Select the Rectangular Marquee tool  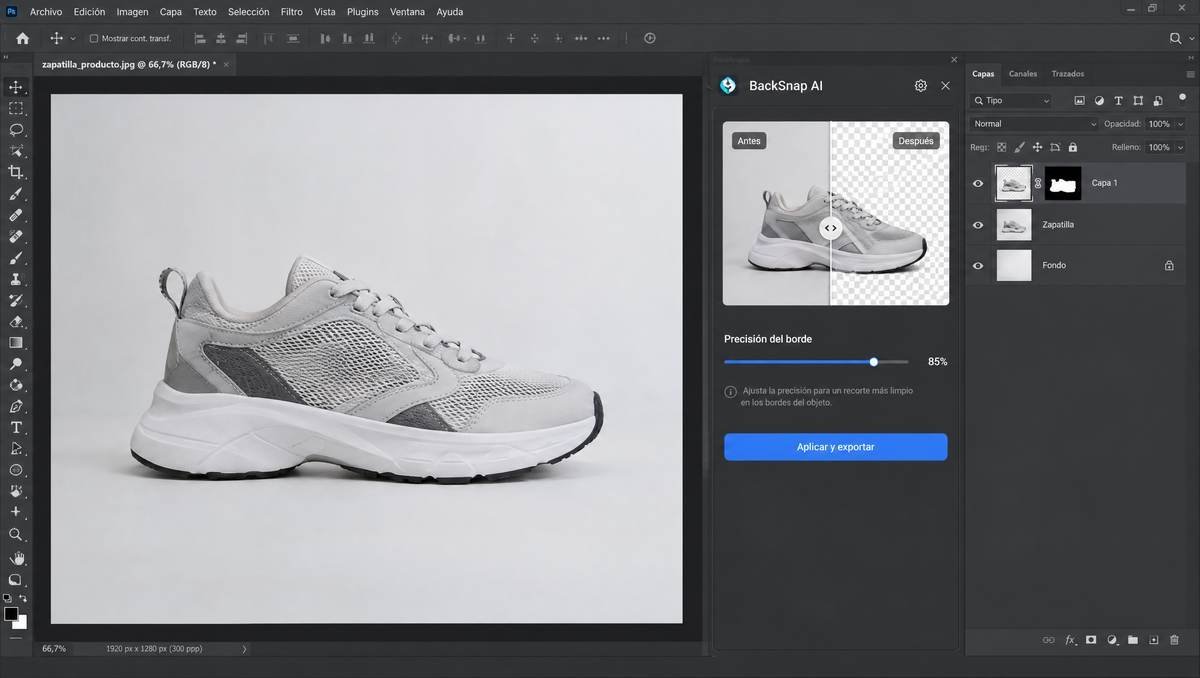point(16,108)
